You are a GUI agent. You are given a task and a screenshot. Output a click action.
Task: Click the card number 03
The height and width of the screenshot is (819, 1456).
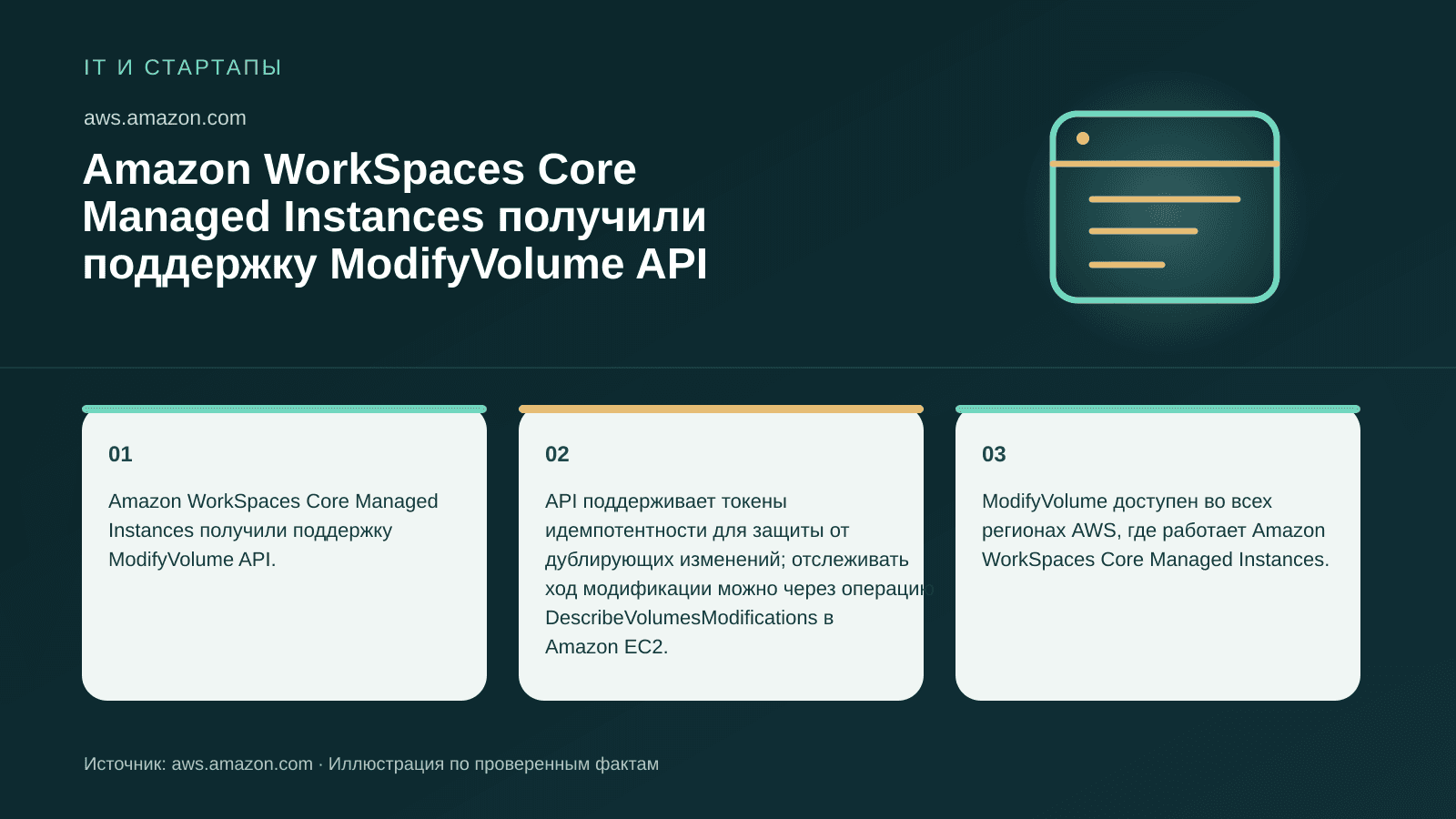(x=994, y=454)
